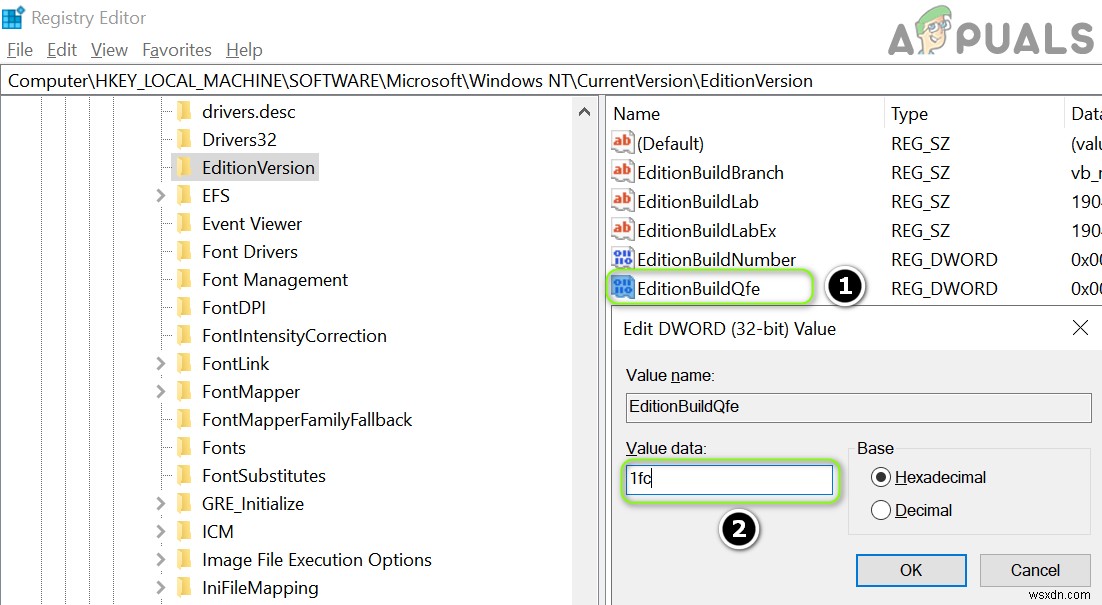The height and width of the screenshot is (605, 1102).
Task: Expand the FontLink registry key
Action: pyautogui.click(x=161, y=363)
